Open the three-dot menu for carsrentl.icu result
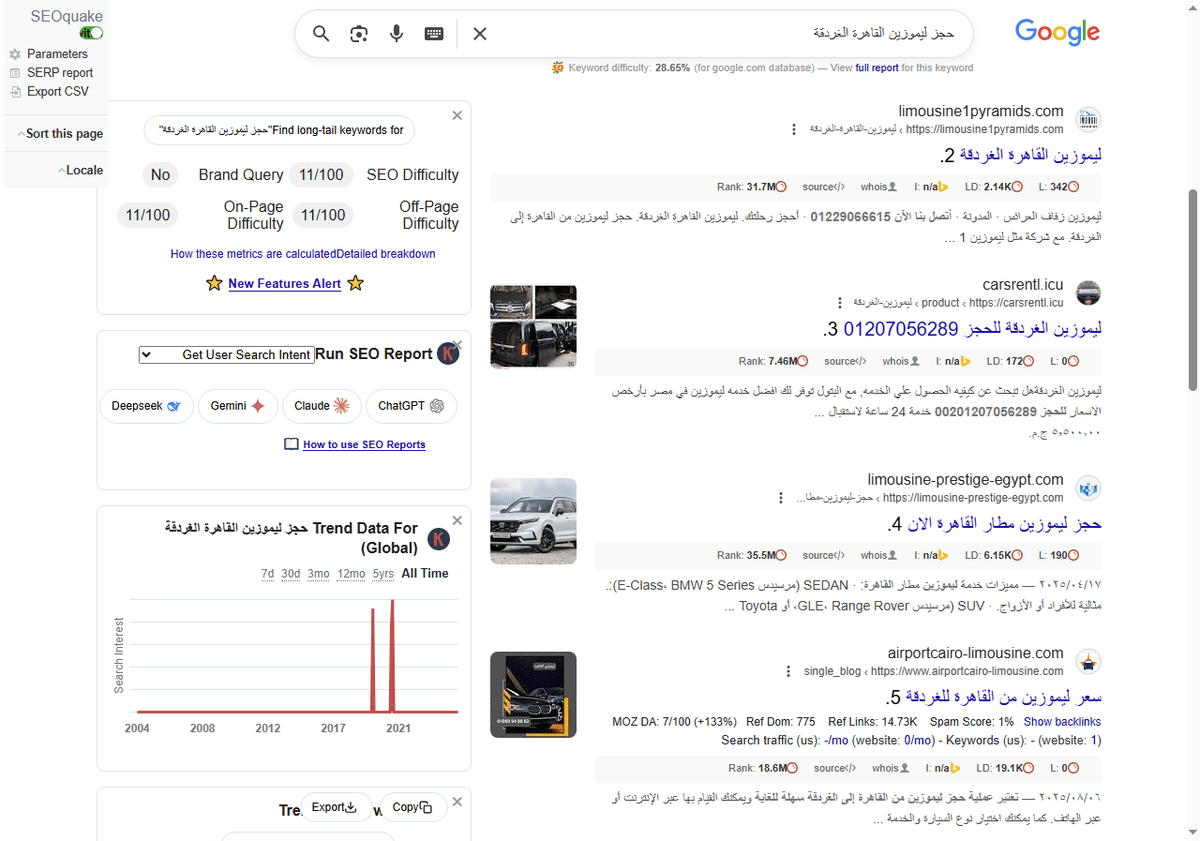This screenshot has height=841, width=1200. pyautogui.click(x=839, y=302)
